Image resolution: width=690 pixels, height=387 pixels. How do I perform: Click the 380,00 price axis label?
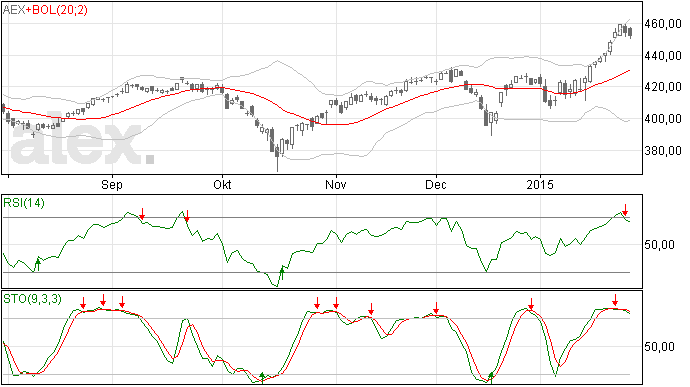pos(663,151)
